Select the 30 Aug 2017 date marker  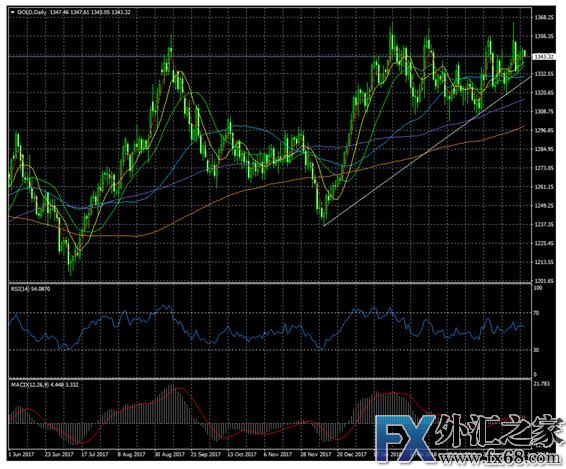[x=169, y=454]
